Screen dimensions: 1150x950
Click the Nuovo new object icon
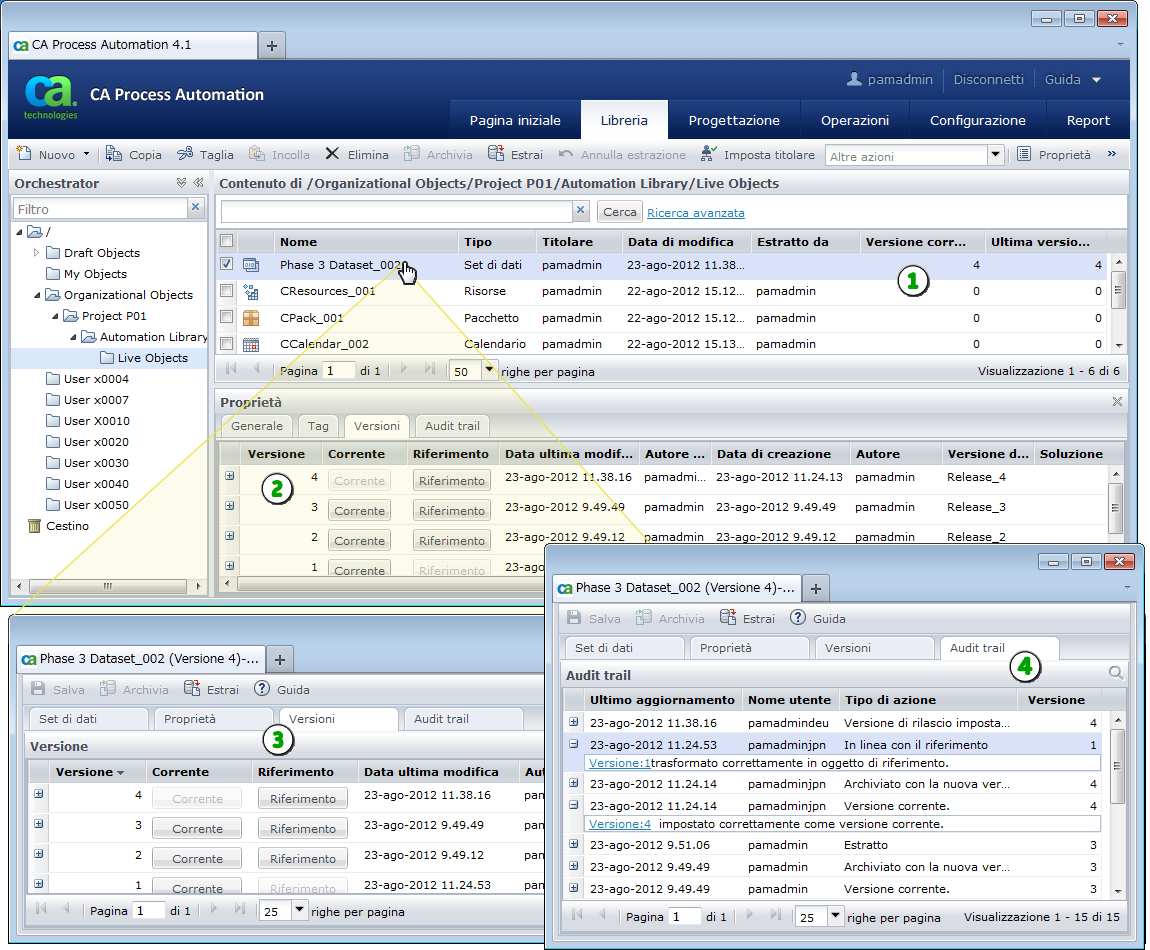tap(24, 155)
